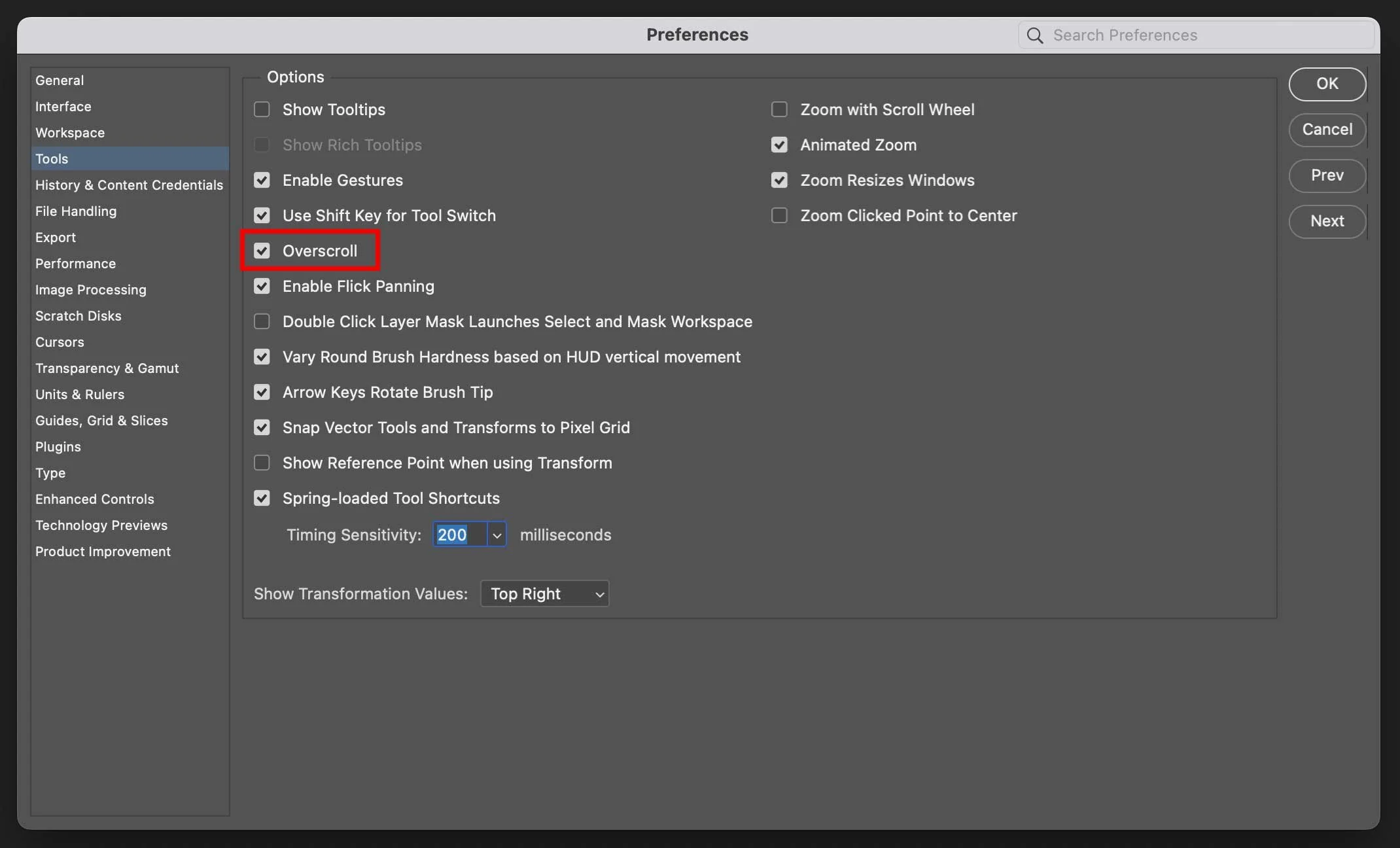
Task: Open Interface preferences
Action: tap(130, 107)
